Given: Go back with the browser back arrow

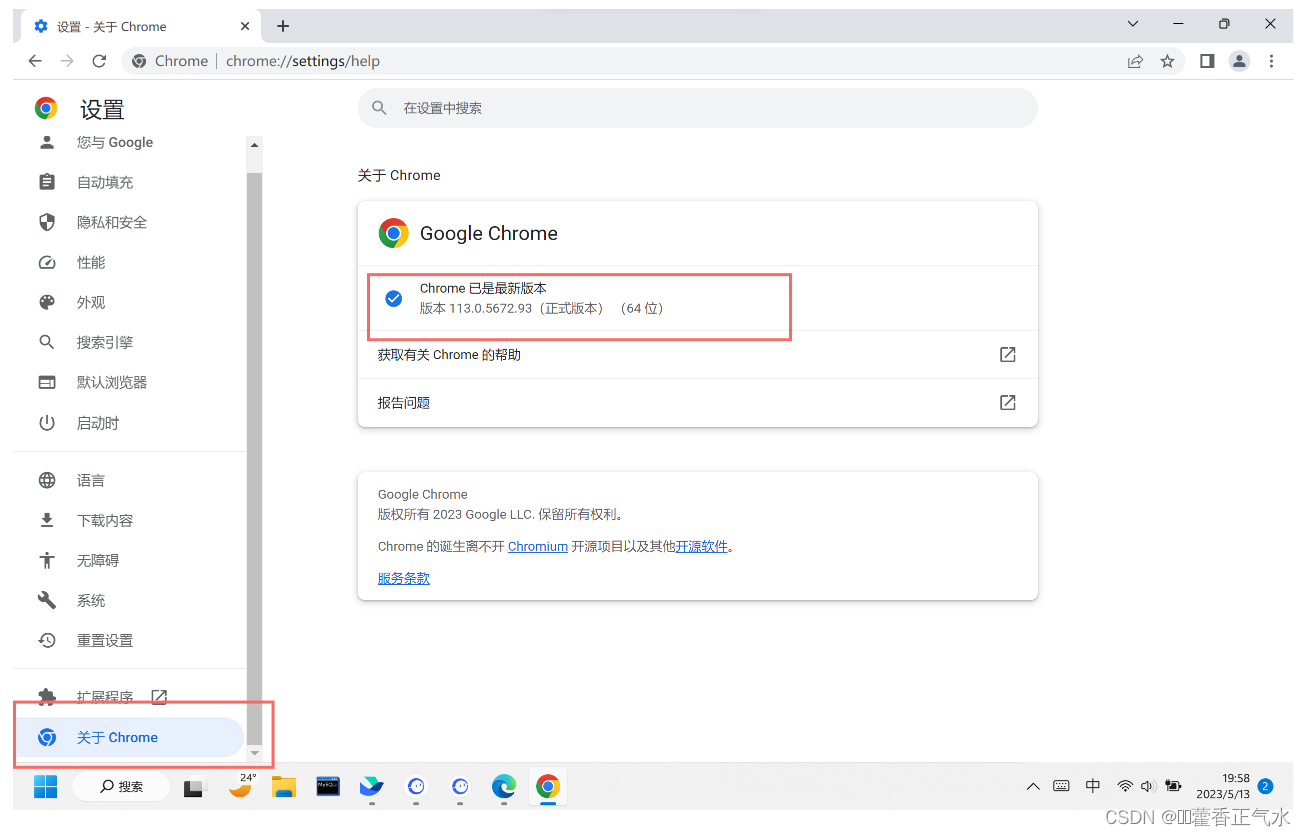Looking at the screenshot, I should tap(35, 61).
